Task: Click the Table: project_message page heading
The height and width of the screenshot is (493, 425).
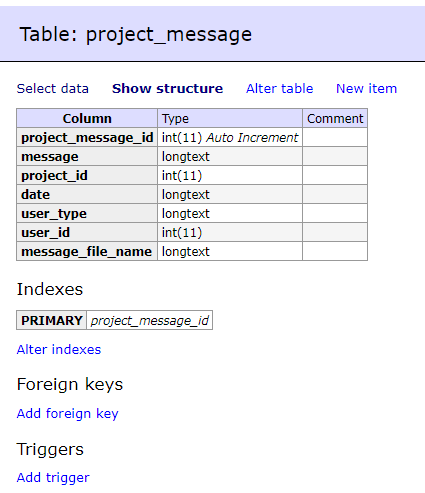Action: 136,34
